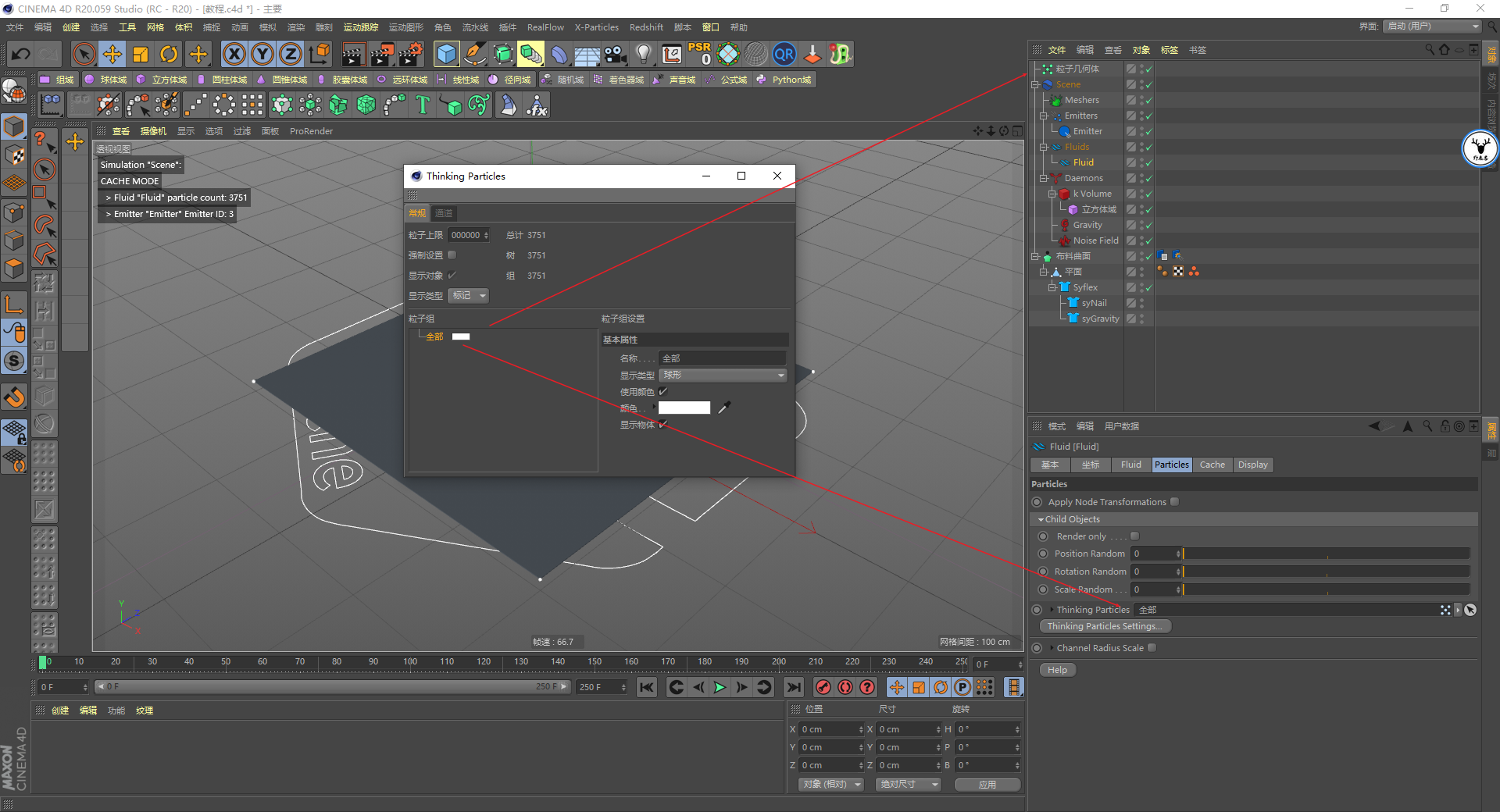Toggle 使用颜色 checkbox
Image resolution: width=1500 pixels, height=812 pixels.
click(x=662, y=392)
